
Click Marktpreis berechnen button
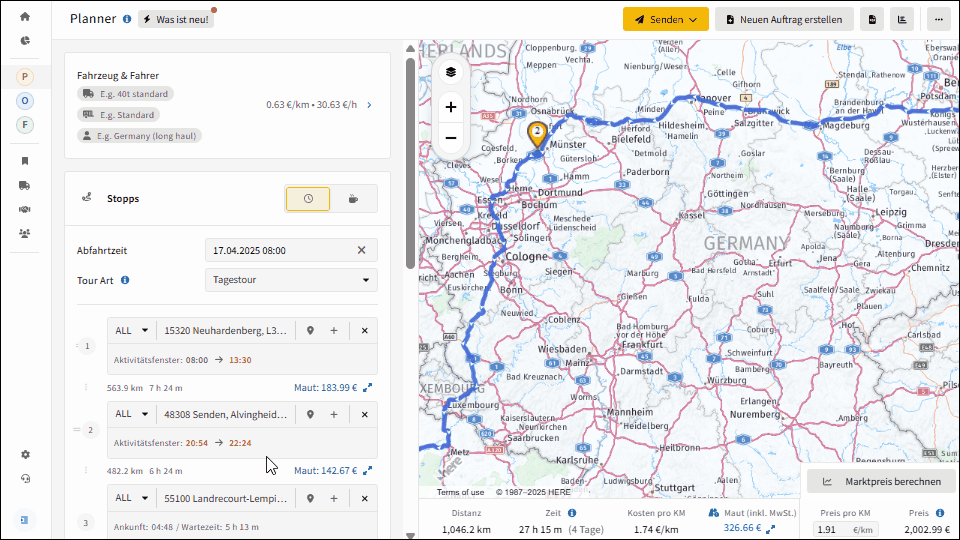(882, 481)
